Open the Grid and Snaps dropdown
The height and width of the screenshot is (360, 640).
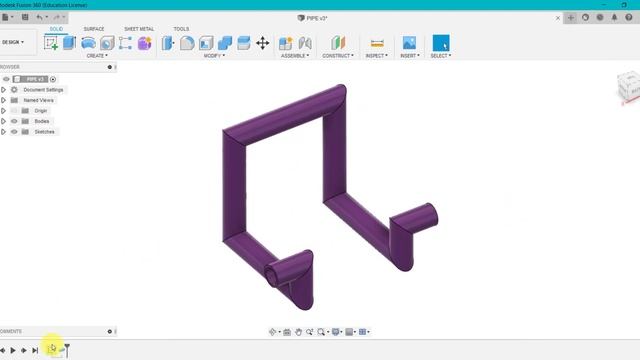pos(351,332)
